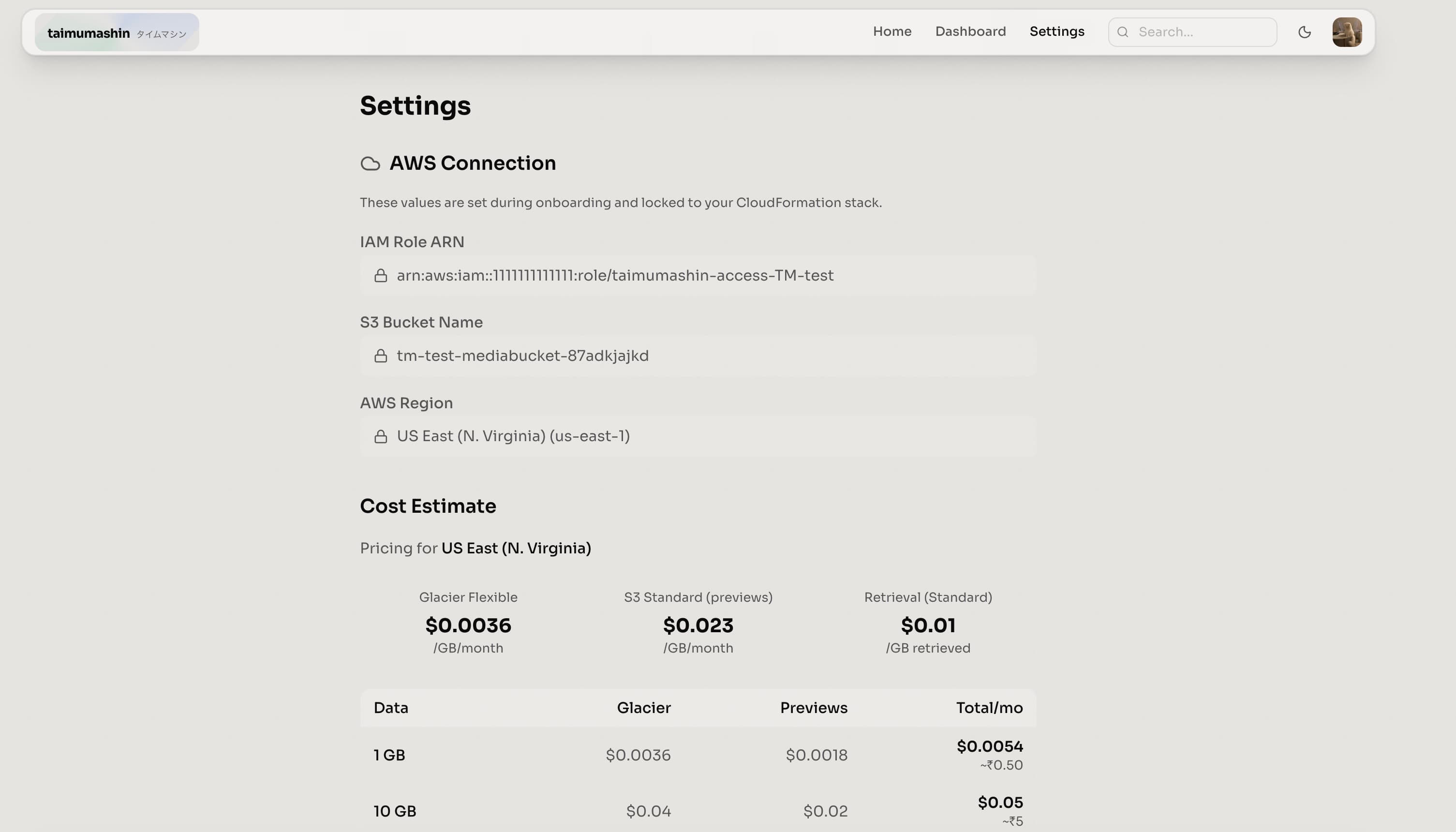Image resolution: width=1456 pixels, height=832 pixels.
Task: Click the Retrieval $0.01 price
Action: [x=928, y=625]
